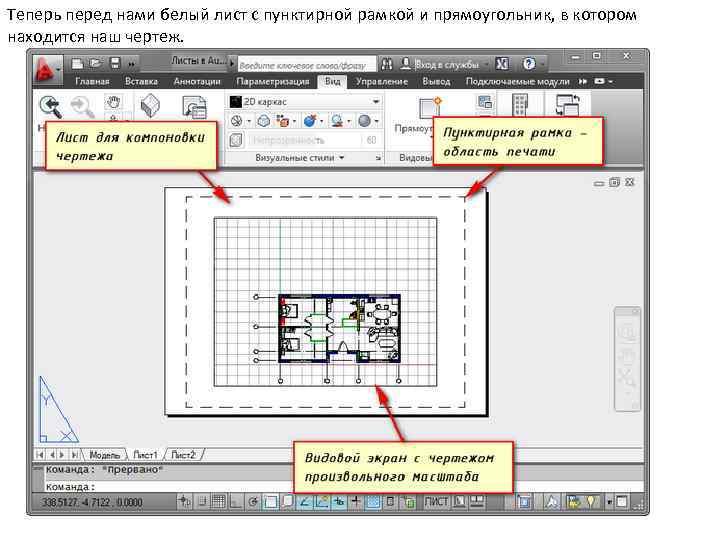Toggle Polar tracking in status bar
This screenshot has height=540, width=720.
pyautogui.click(x=253, y=502)
